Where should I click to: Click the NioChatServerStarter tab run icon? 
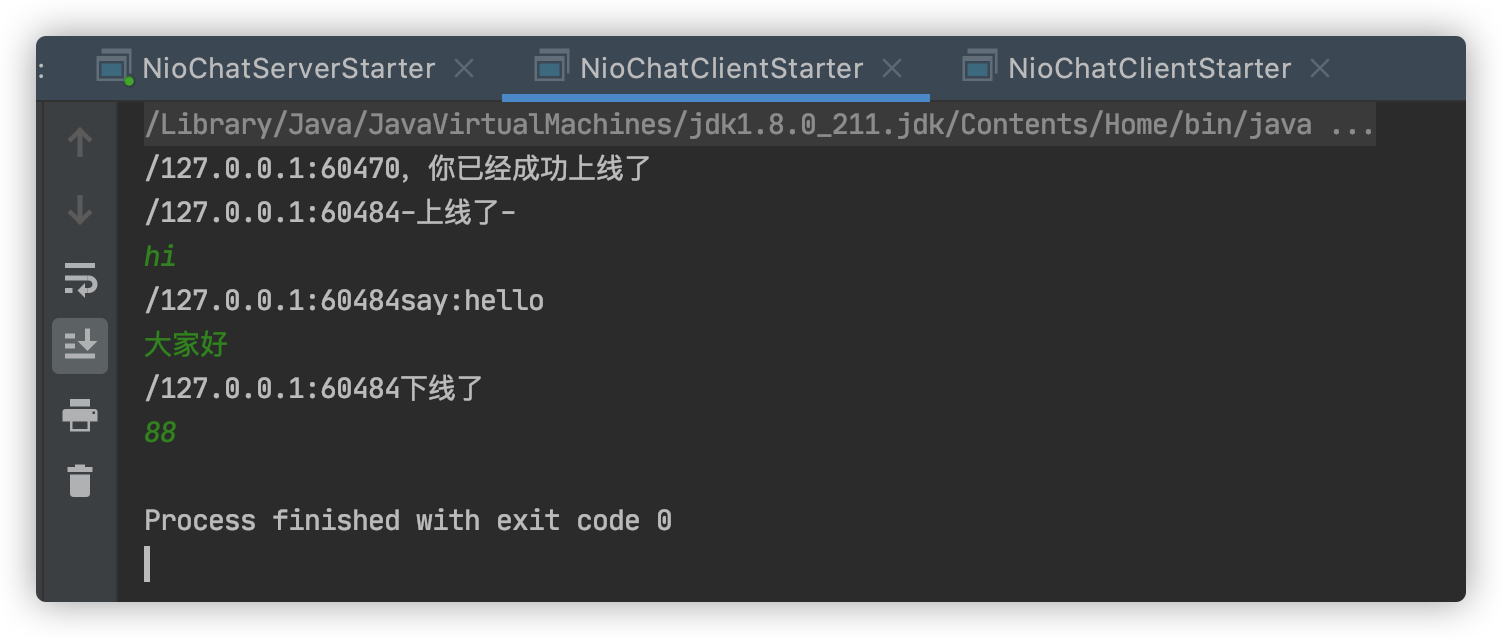[115, 68]
